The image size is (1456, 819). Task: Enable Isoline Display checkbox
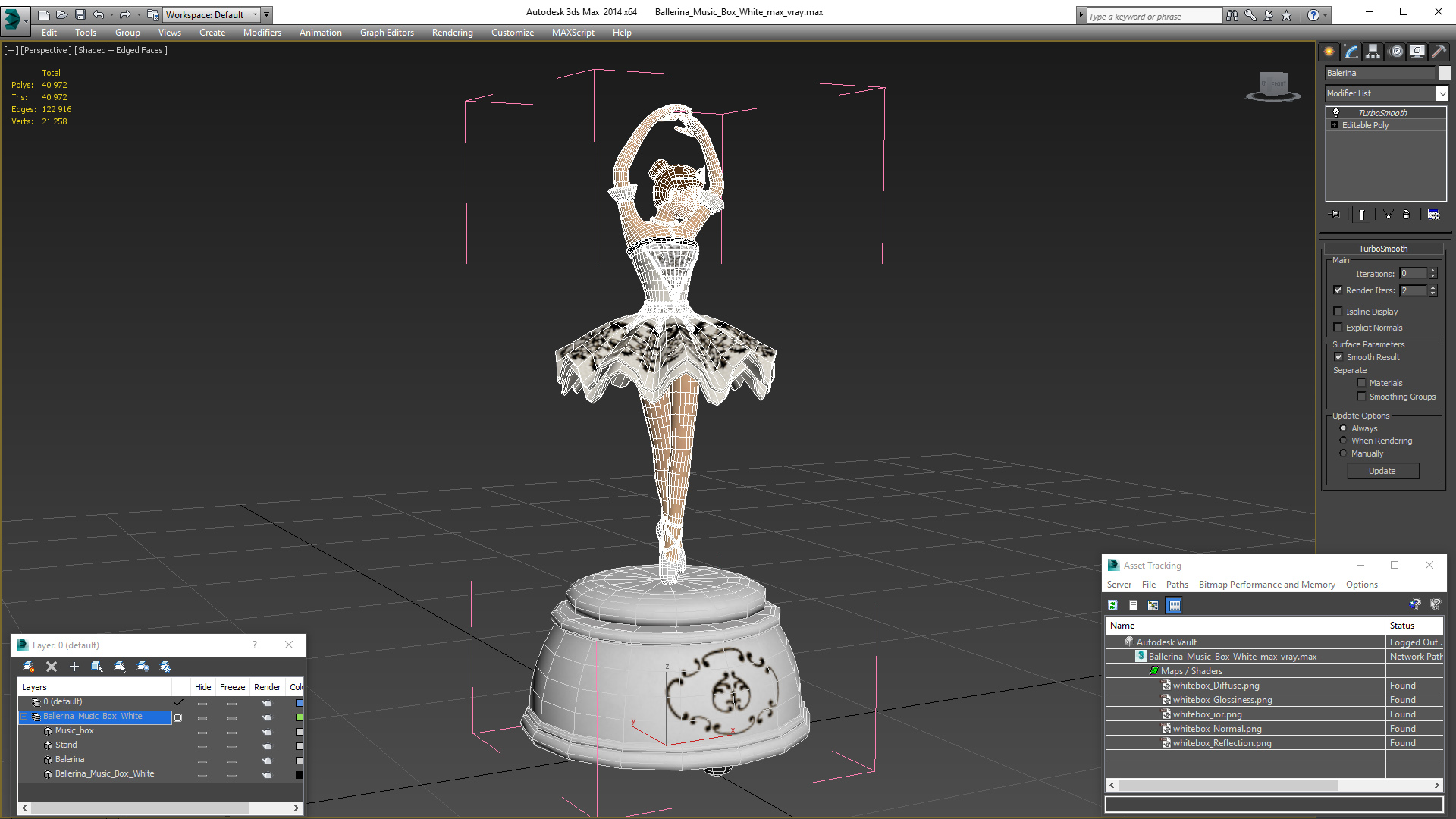pos(1338,312)
